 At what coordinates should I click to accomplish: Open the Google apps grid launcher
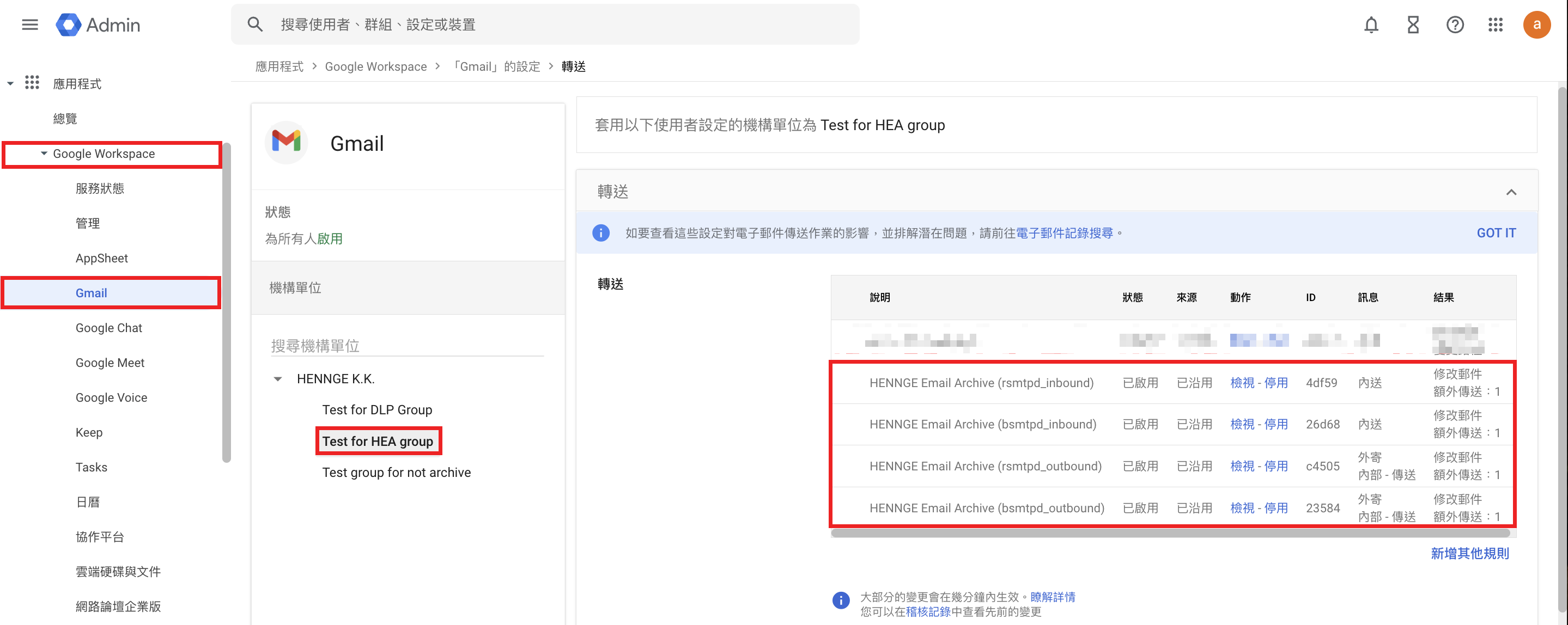click(x=1496, y=25)
